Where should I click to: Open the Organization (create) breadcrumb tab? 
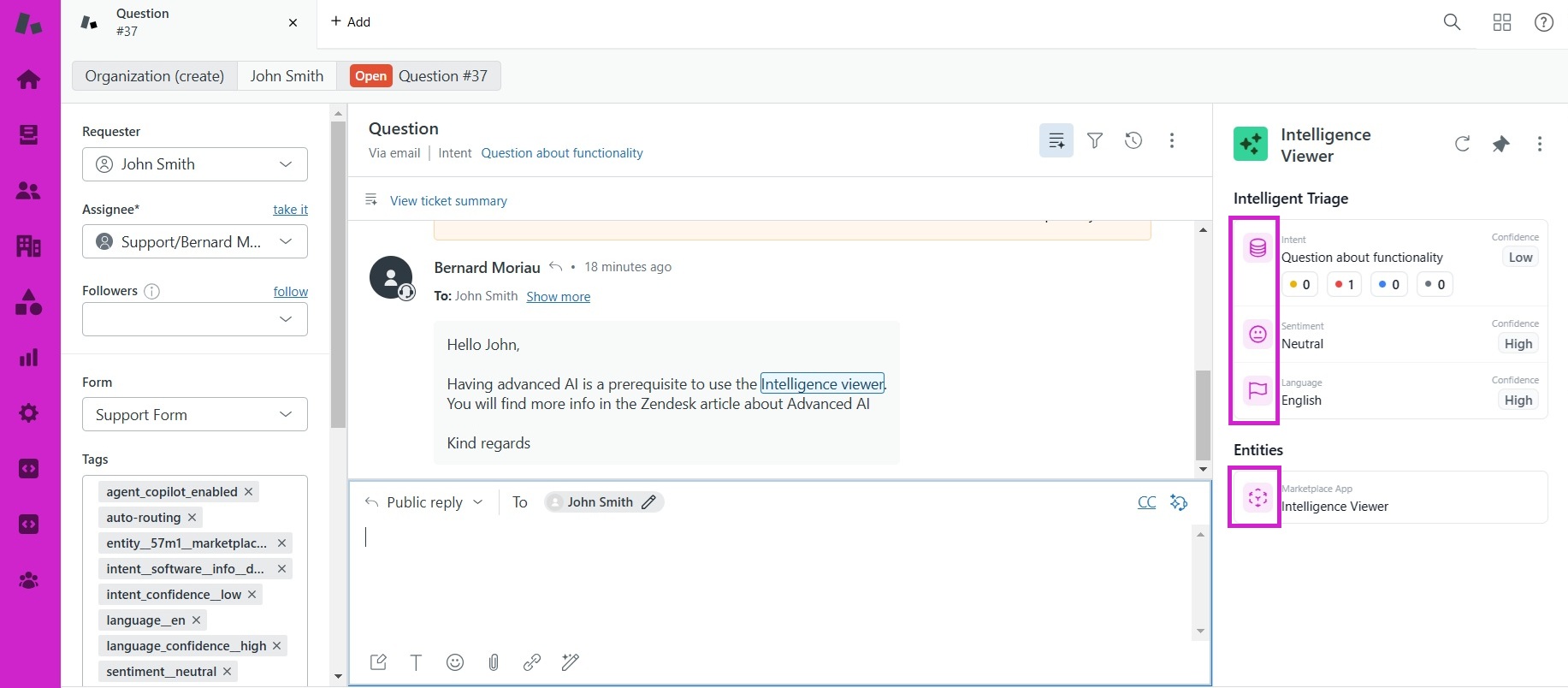[x=155, y=76]
